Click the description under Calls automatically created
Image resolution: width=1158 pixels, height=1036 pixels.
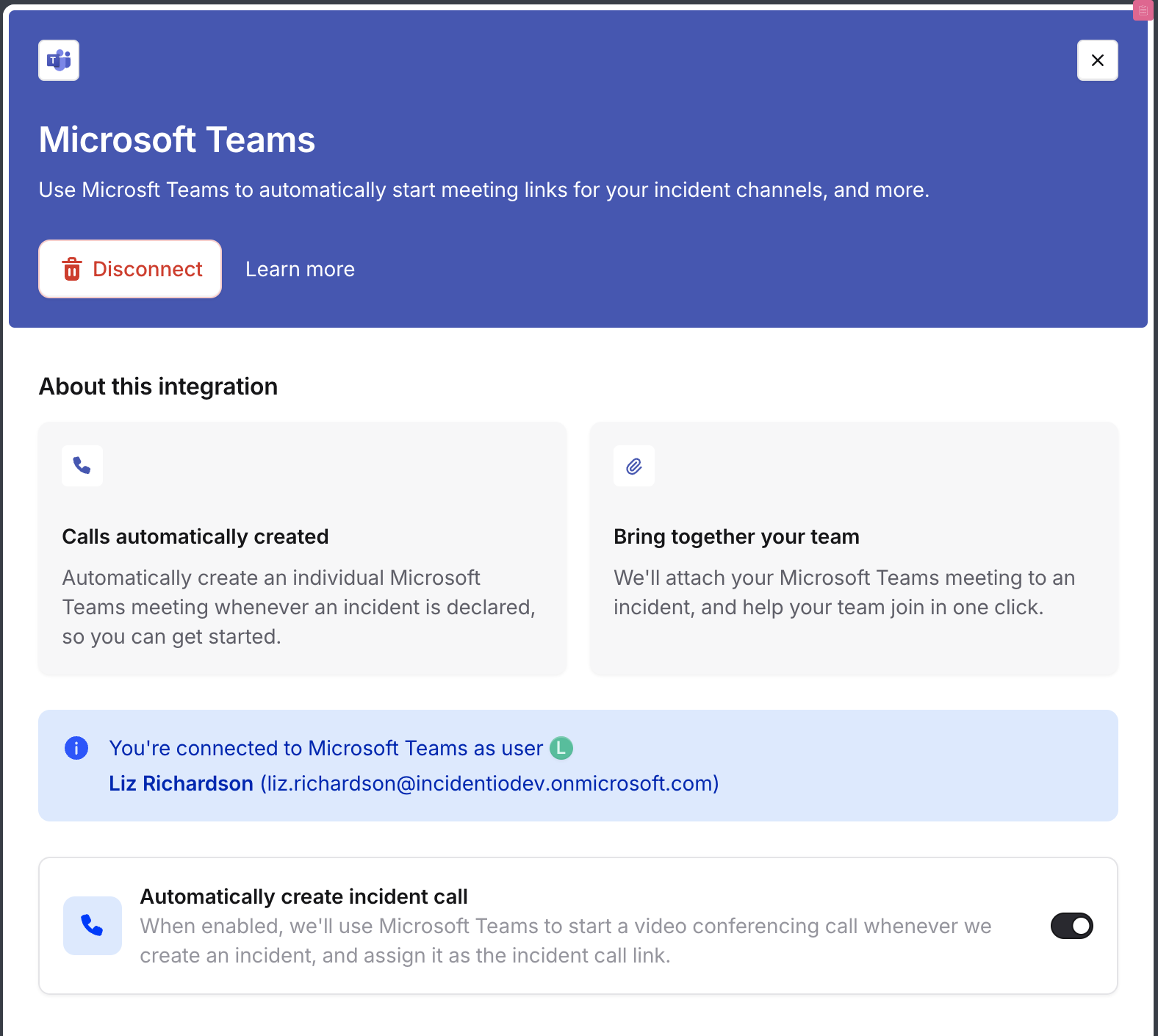coord(299,607)
